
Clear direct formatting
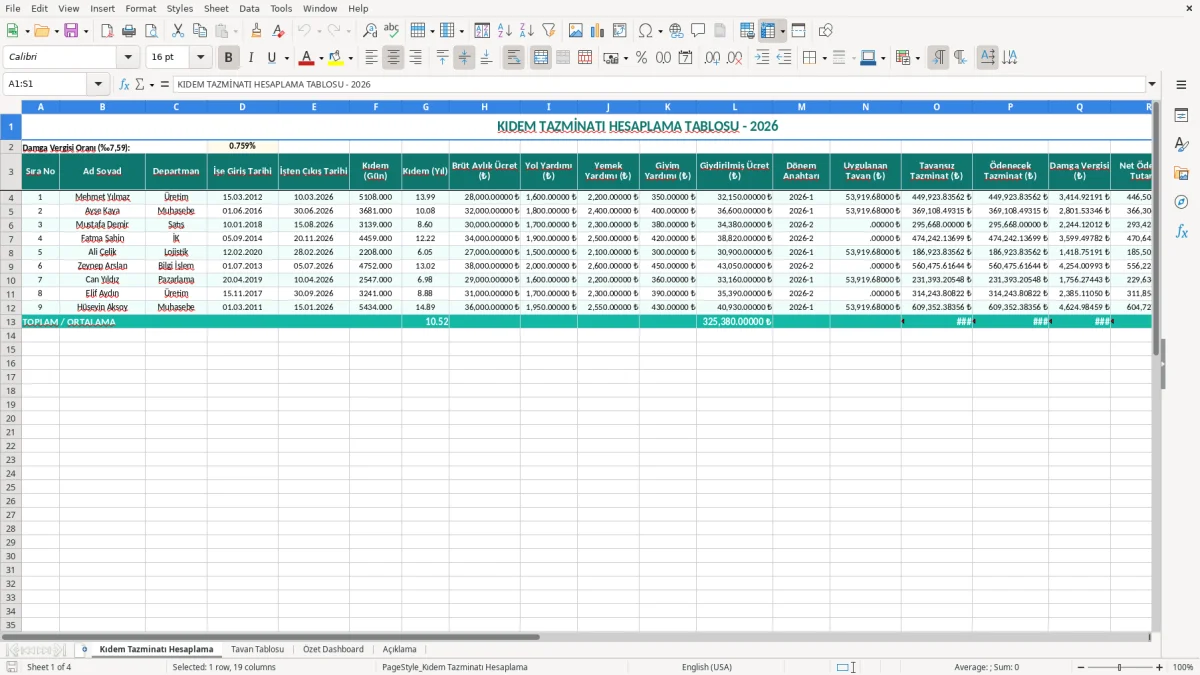(278, 31)
